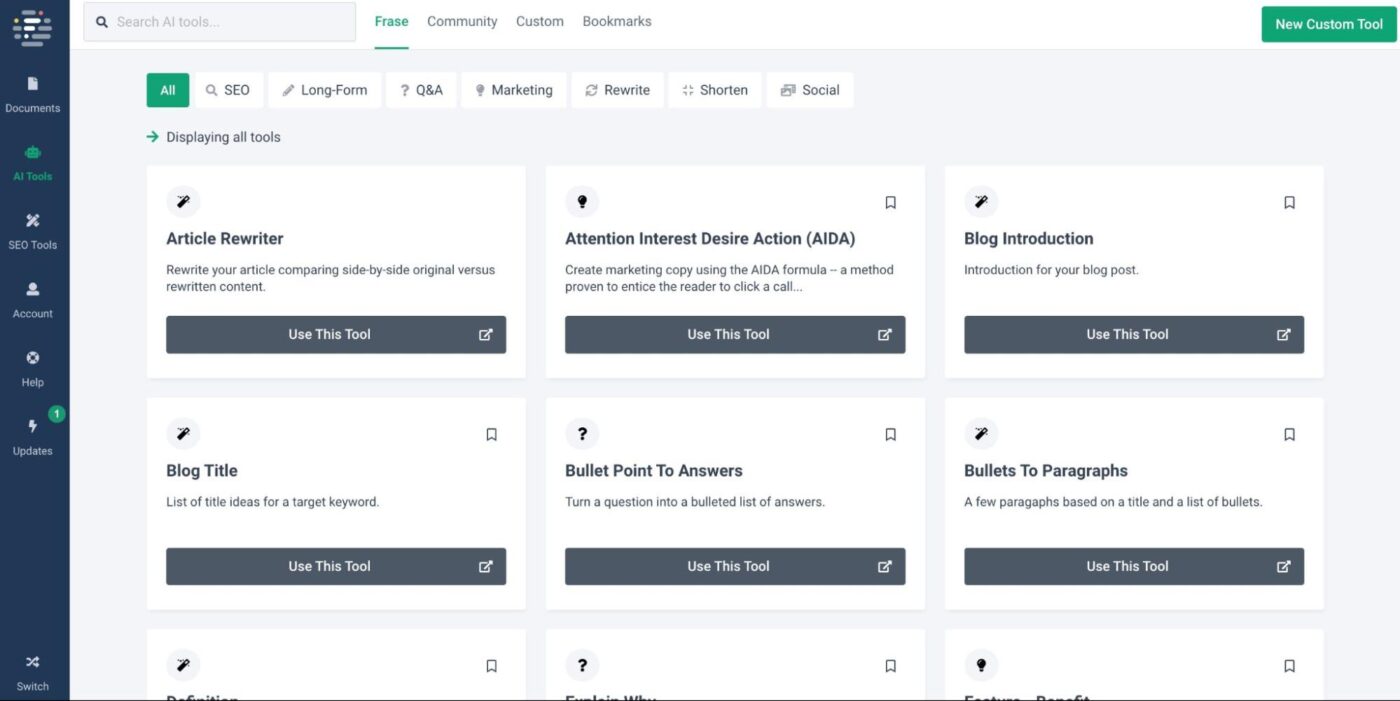This screenshot has height=701, width=1400.
Task: Bookmark the Attention Interest Desire Action tool
Action: coord(890,202)
